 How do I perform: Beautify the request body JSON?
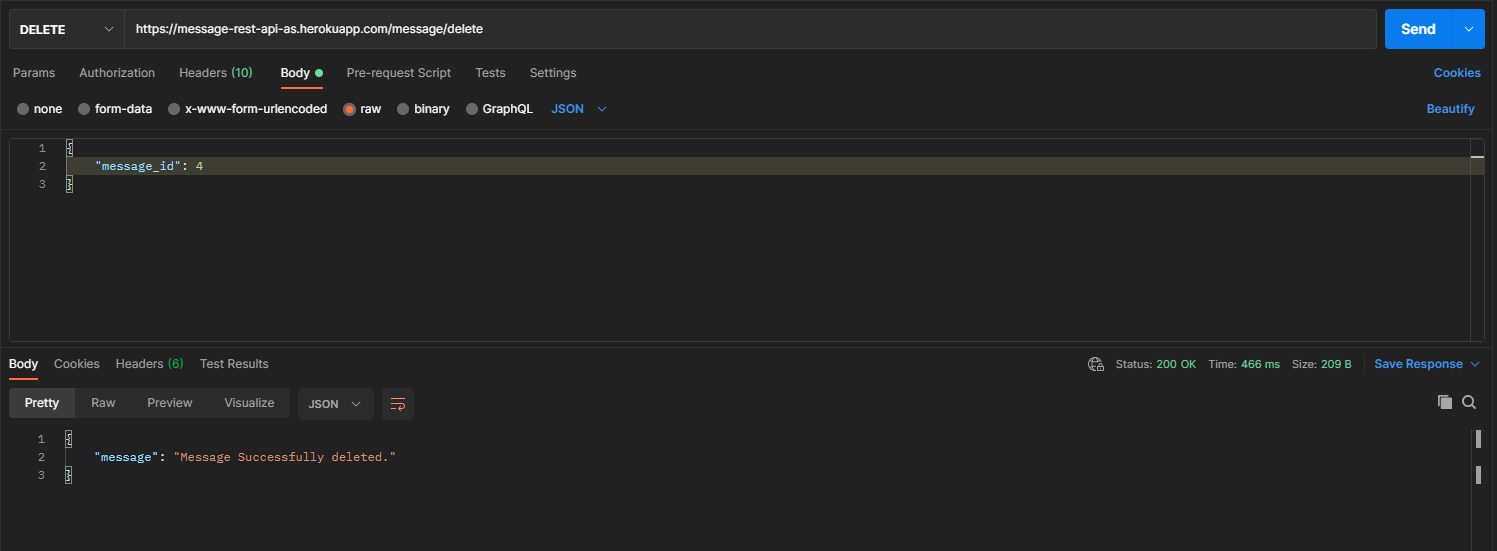tap(1450, 109)
